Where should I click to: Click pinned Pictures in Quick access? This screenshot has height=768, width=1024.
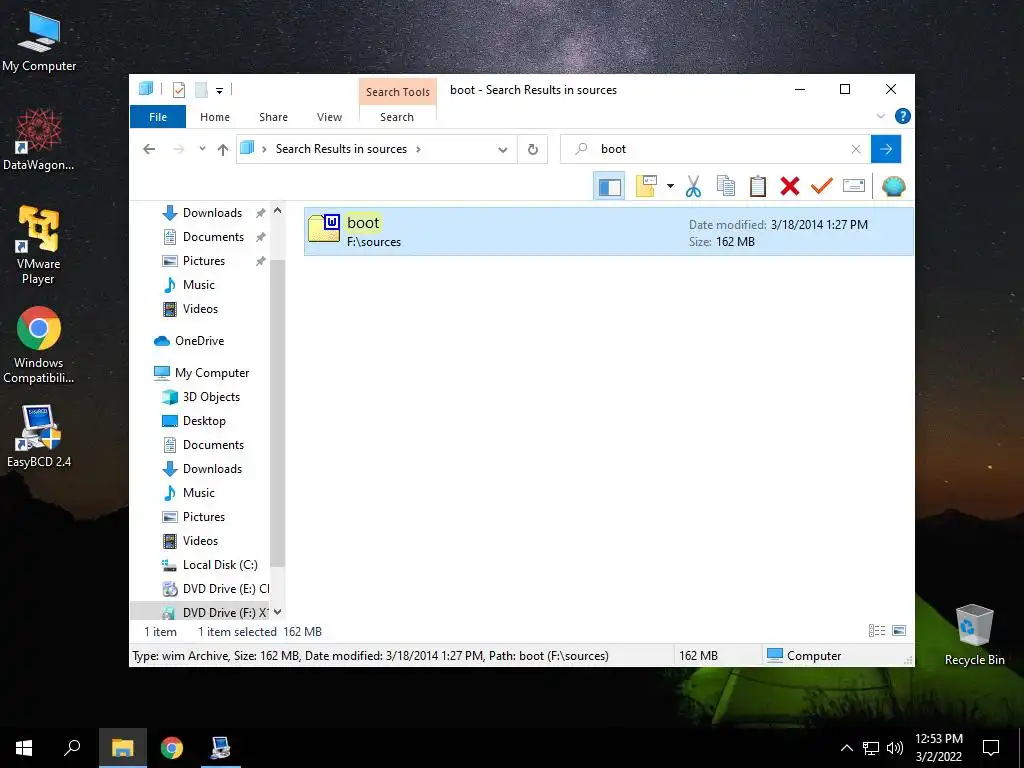click(203, 261)
